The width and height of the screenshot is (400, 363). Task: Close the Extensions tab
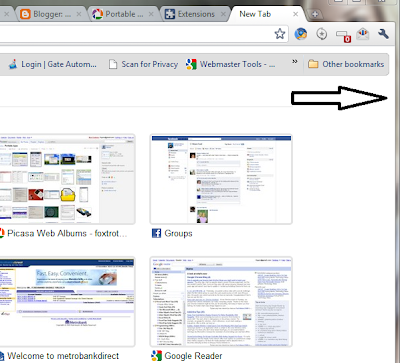223,14
